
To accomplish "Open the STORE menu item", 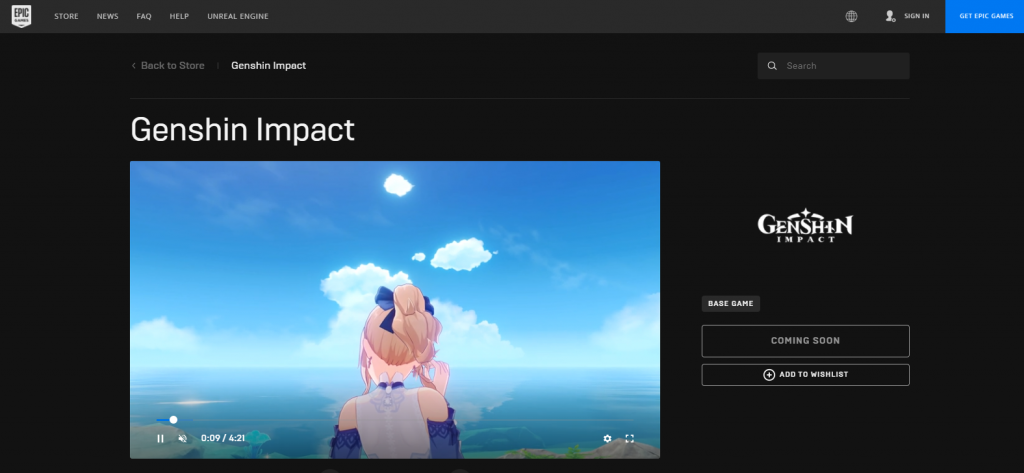I will (66, 16).
